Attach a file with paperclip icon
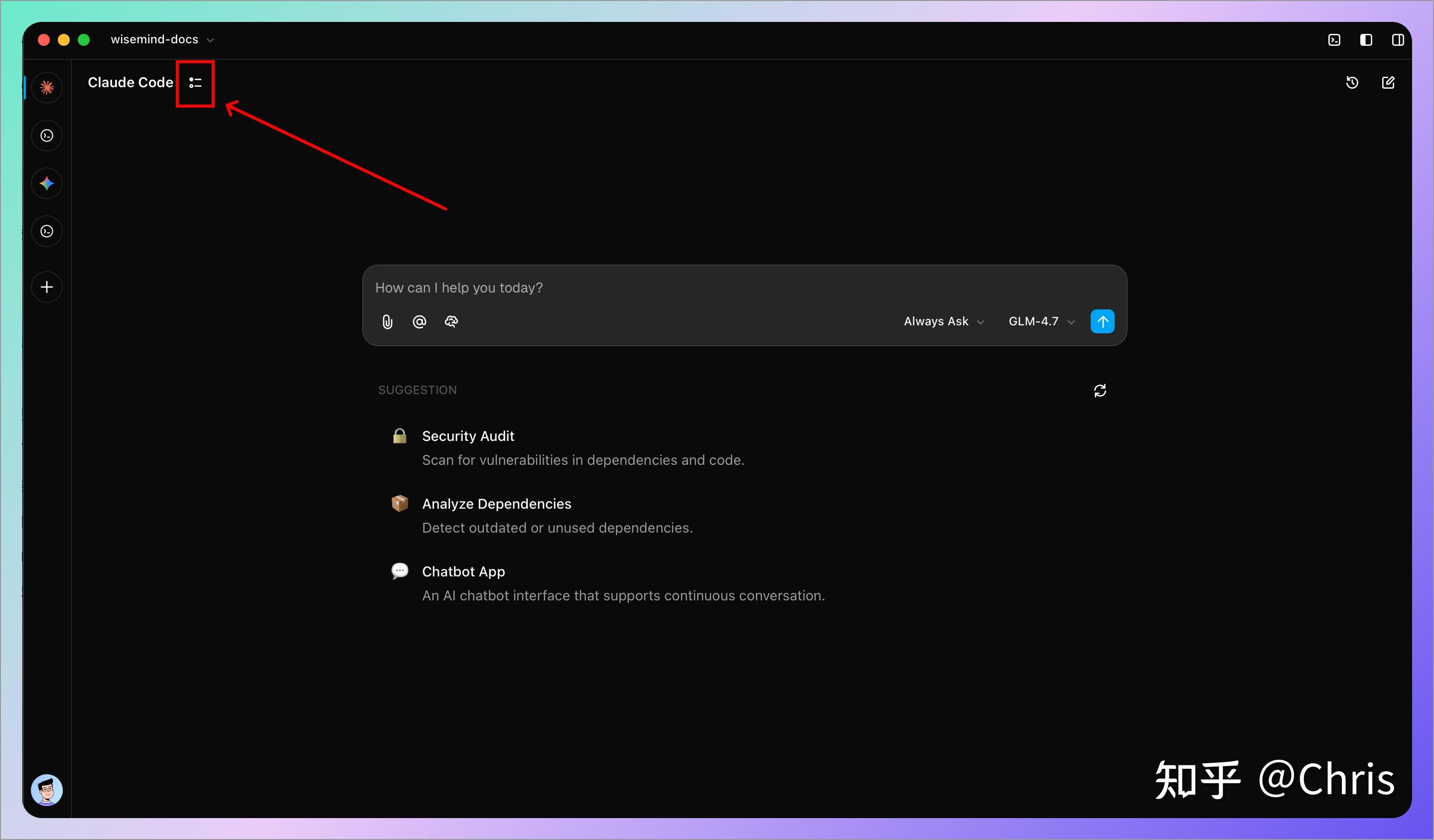The height and width of the screenshot is (840, 1434). click(x=388, y=322)
